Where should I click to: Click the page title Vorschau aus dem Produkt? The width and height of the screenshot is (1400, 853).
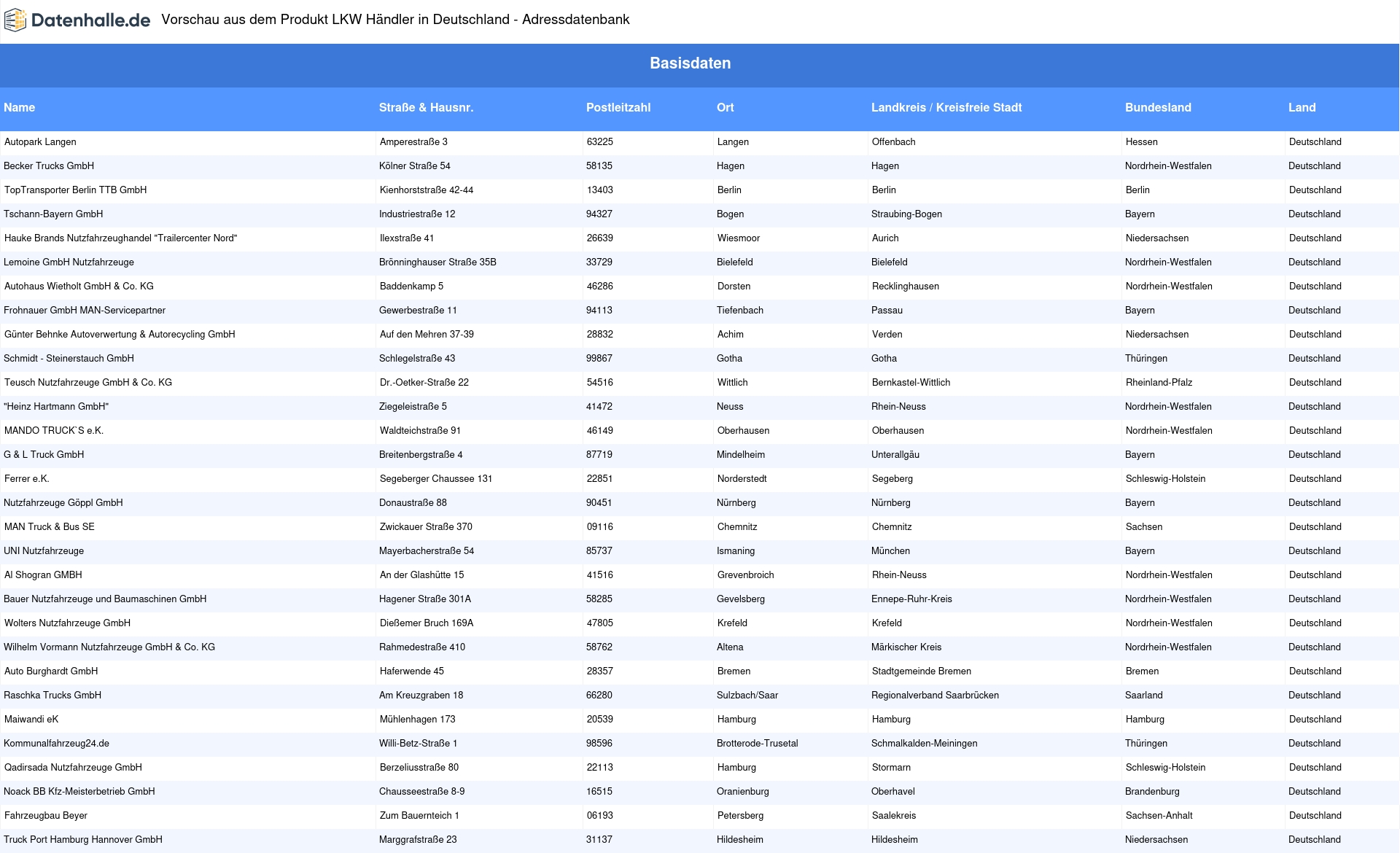tap(395, 20)
